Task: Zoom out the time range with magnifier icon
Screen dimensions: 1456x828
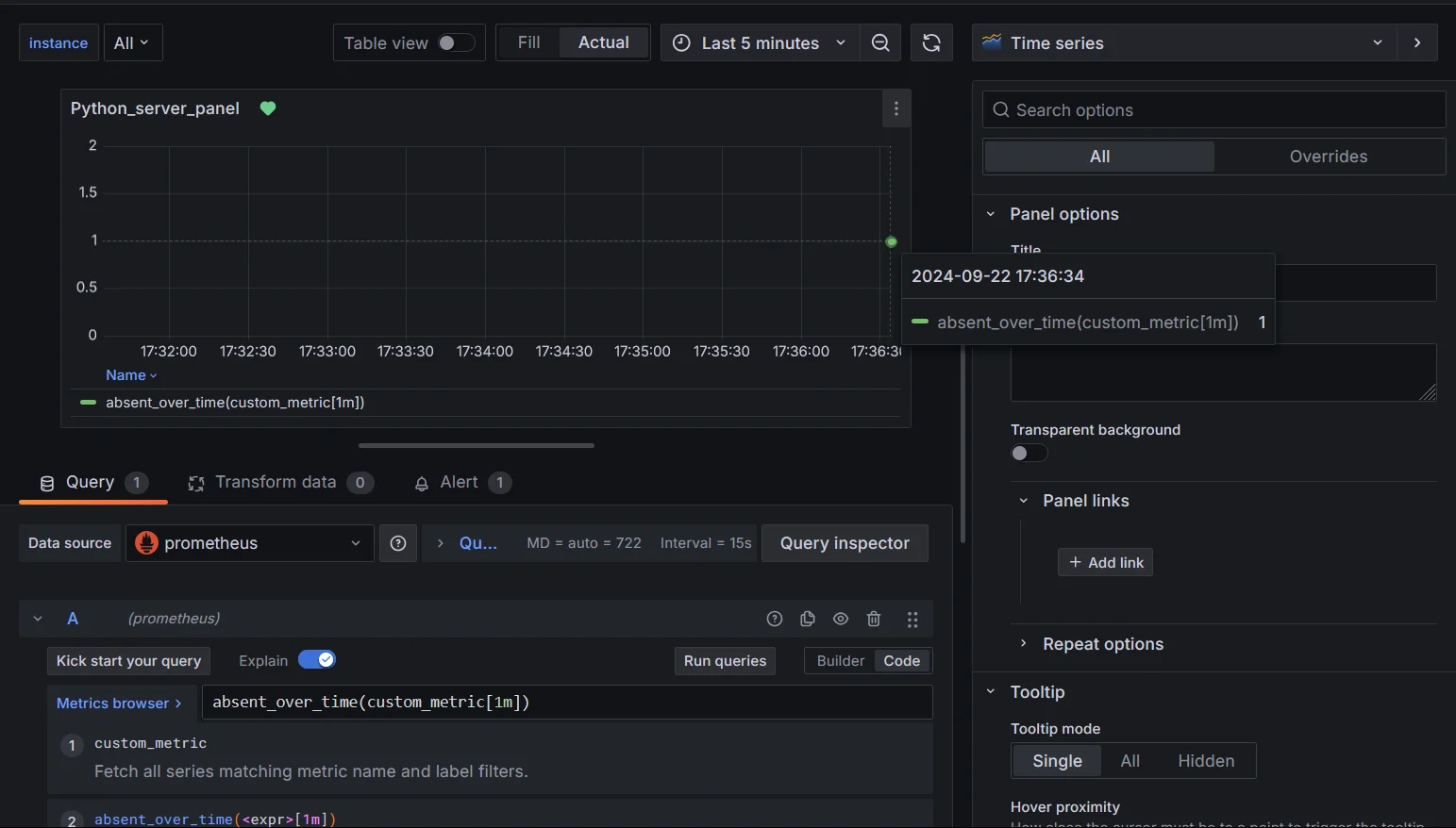Action: coord(880,42)
